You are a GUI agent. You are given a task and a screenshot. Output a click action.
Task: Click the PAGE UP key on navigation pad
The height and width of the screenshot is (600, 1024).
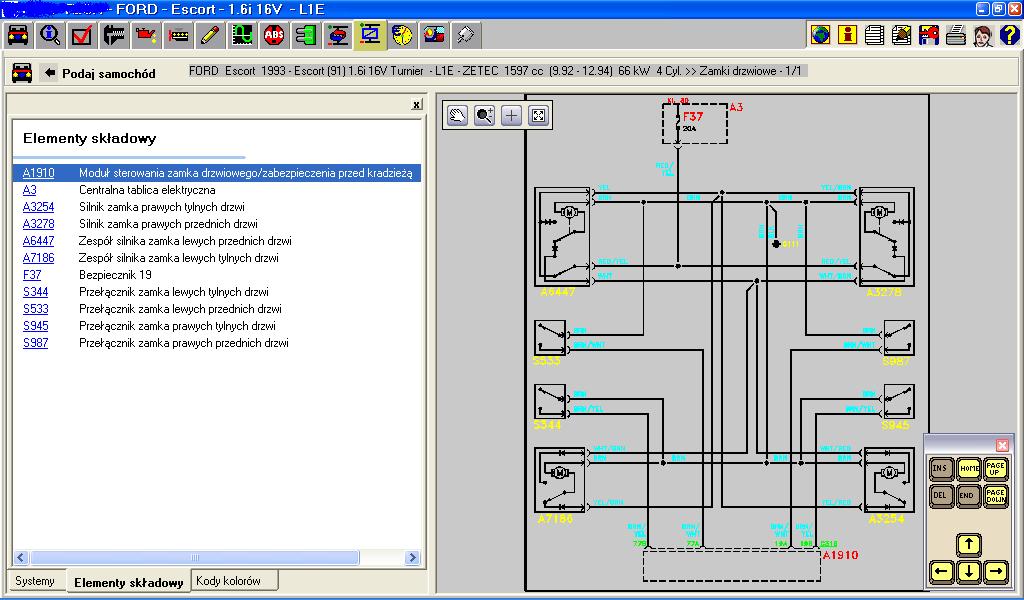(x=995, y=468)
